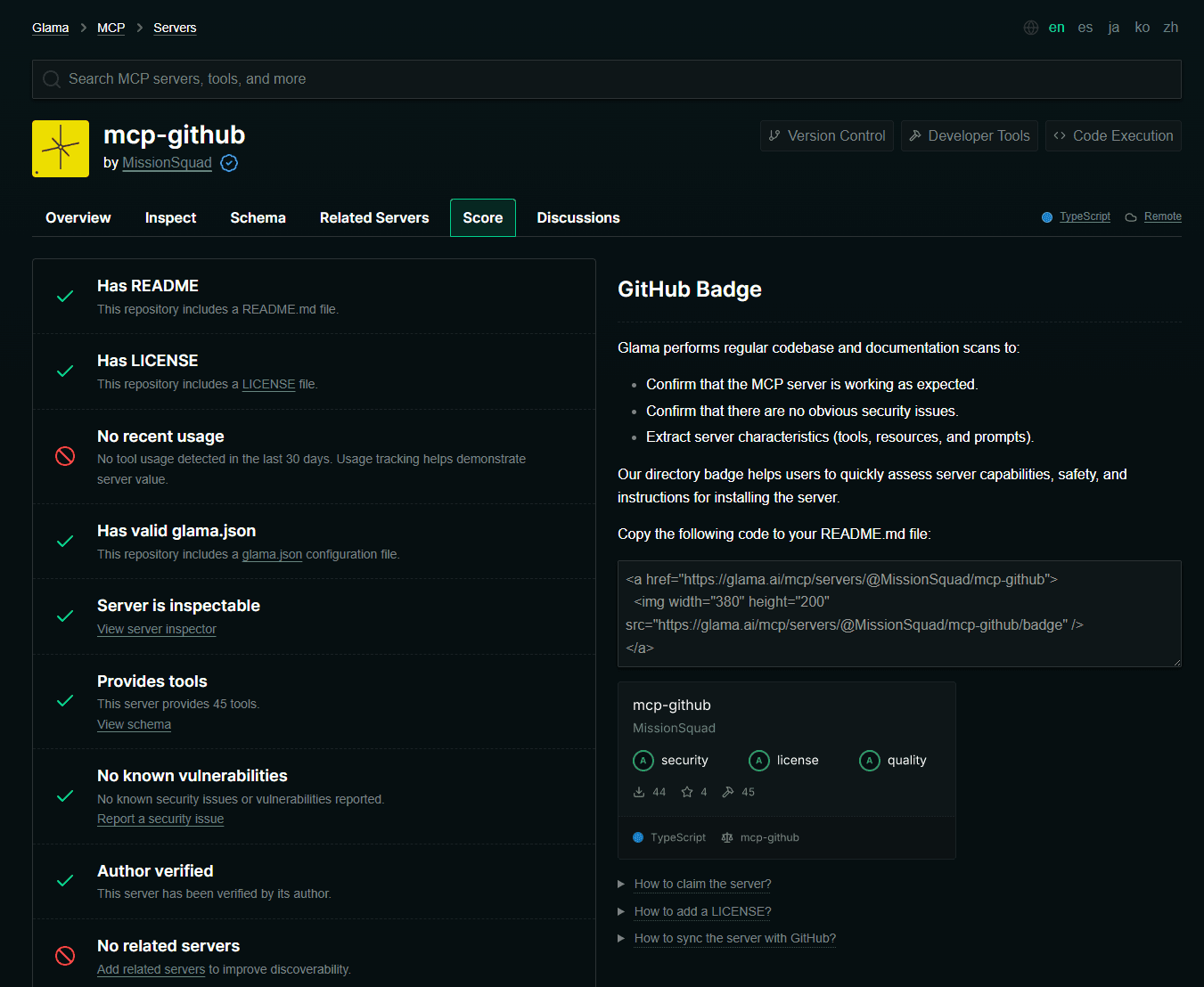Switch site language to Japanese
1204x987 pixels.
point(1113,27)
